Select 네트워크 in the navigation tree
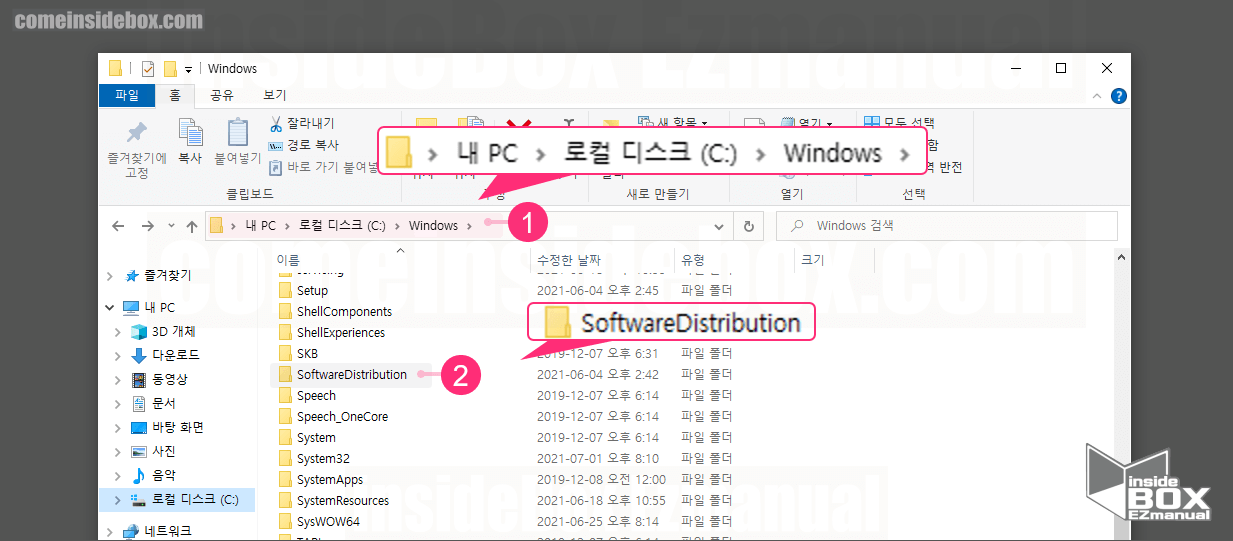Viewport: 1233px width, 541px height. (168, 532)
